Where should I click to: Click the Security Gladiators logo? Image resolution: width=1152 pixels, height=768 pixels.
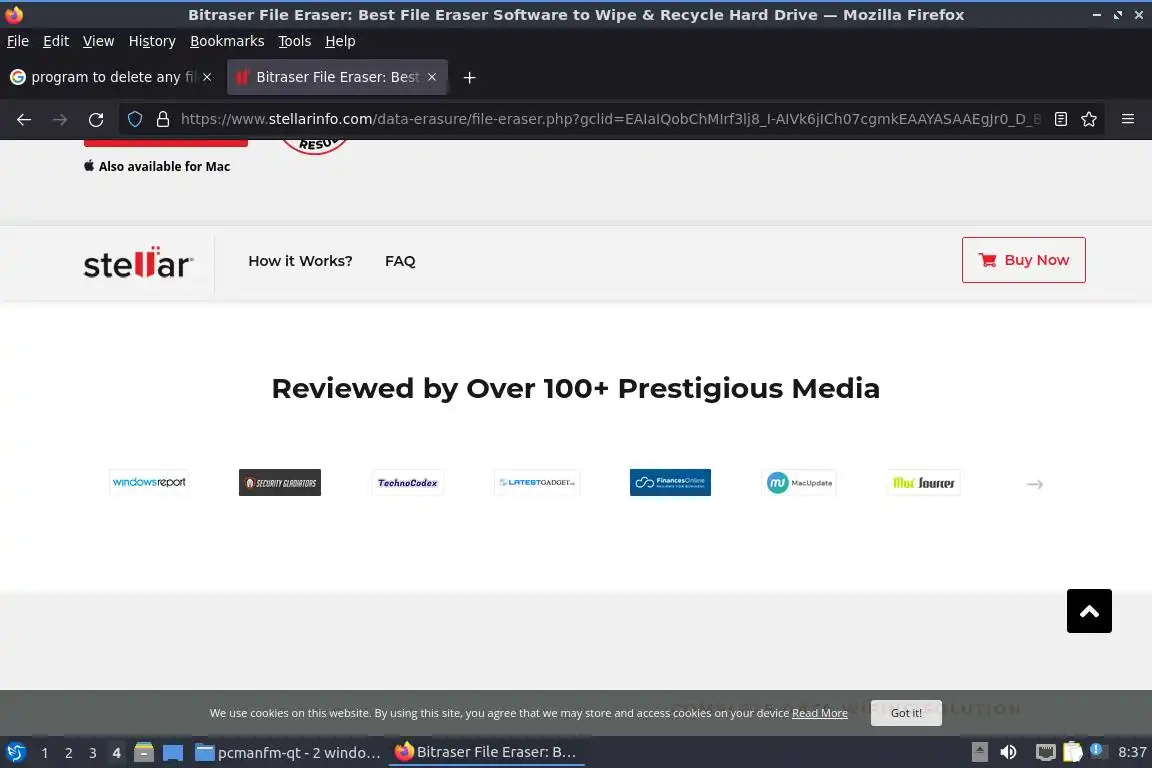point(280,482)
